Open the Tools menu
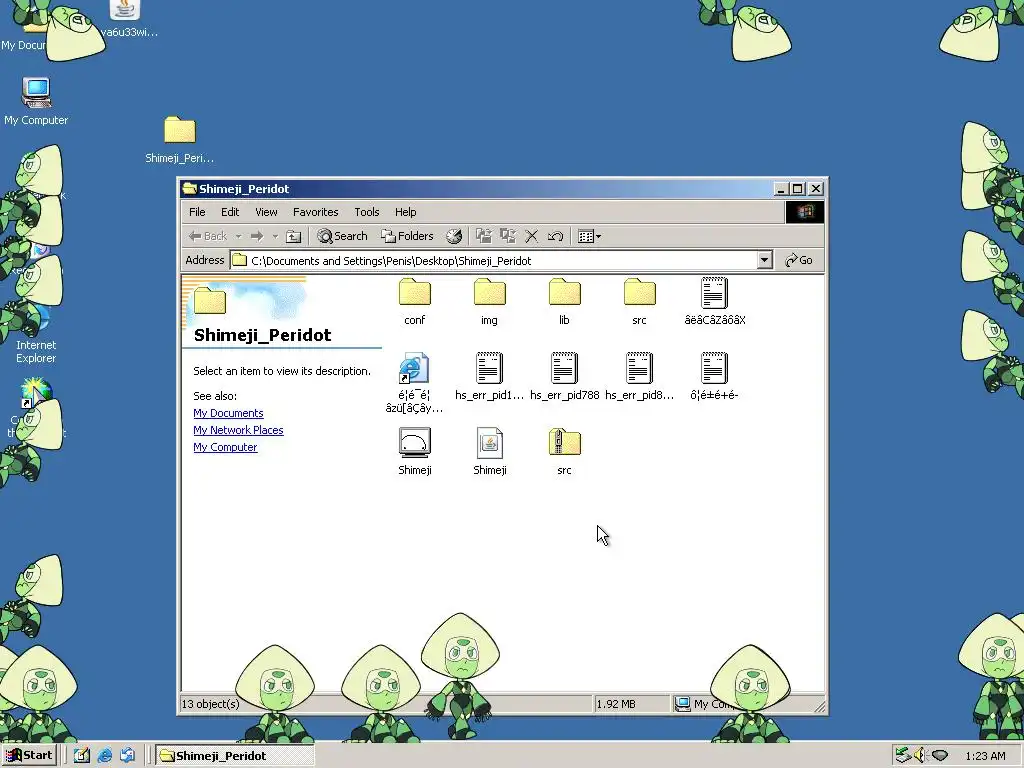This screenshot has width=1024, height=768. point(367,212)
